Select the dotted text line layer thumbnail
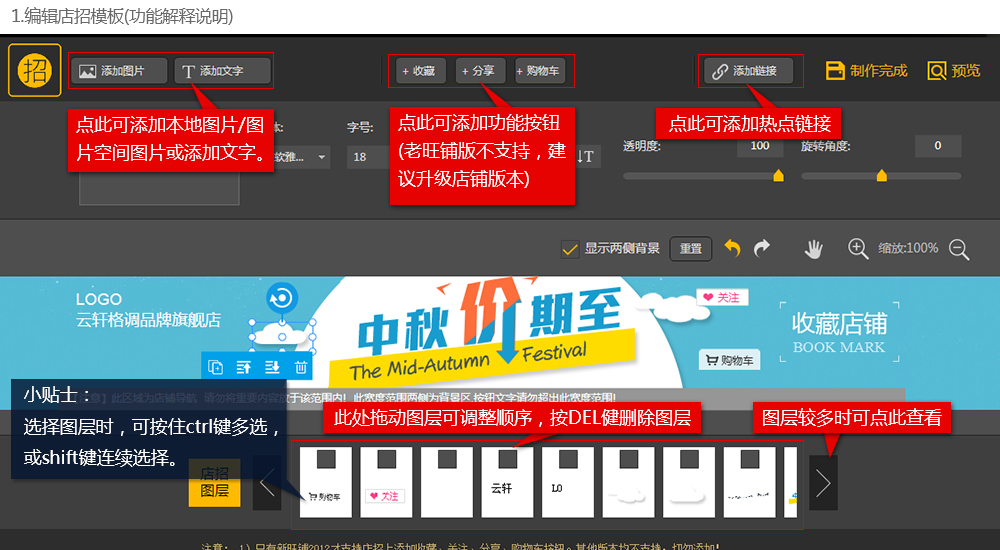The height and width of the screenshot is (550, 1000). 750,482
